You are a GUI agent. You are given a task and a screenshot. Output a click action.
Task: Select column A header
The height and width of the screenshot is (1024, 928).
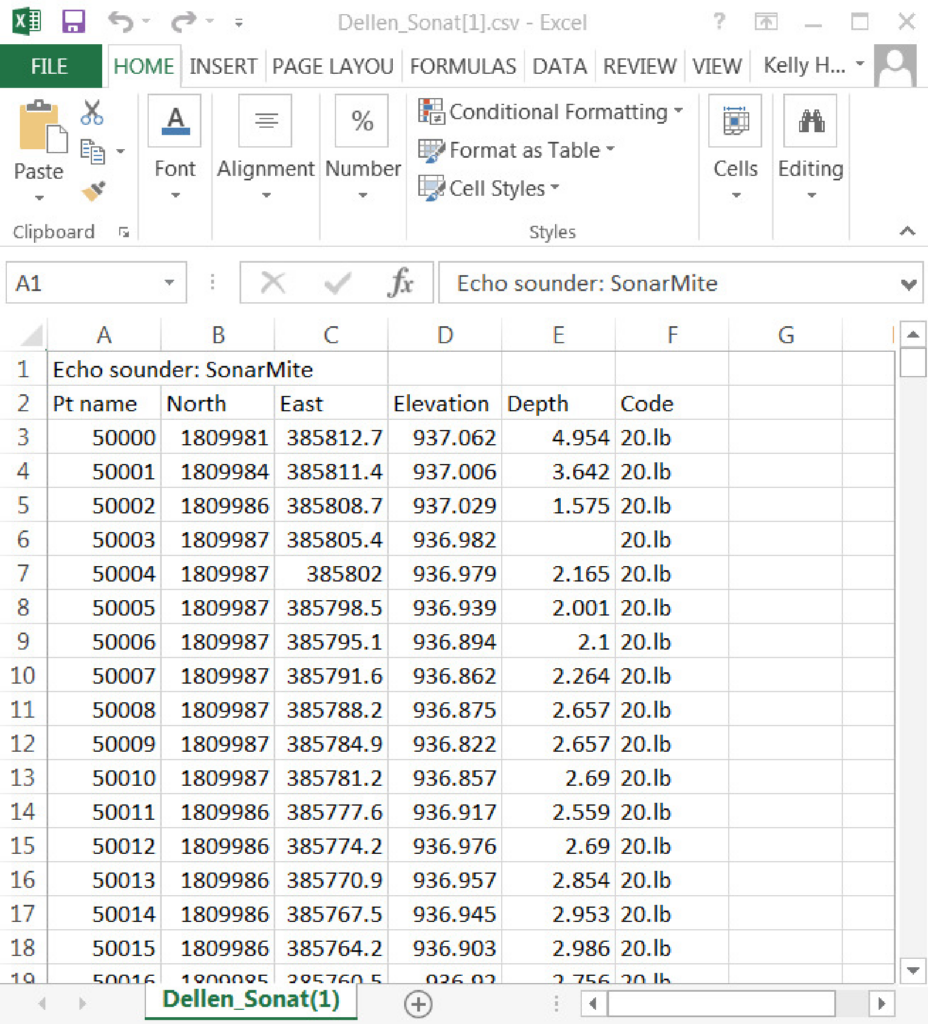[104, 335]
